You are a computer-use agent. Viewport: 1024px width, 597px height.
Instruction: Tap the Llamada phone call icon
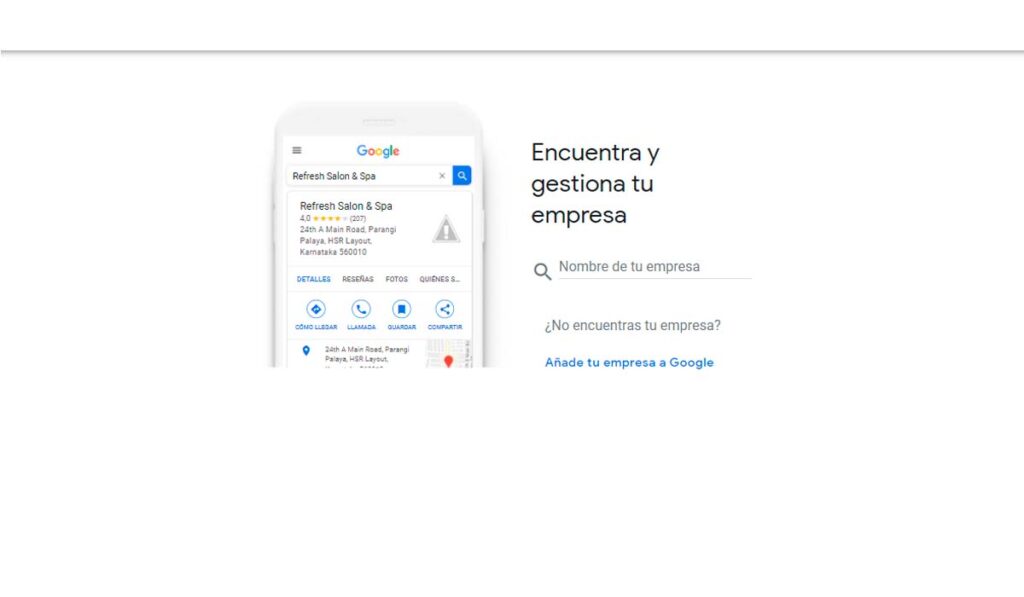[360, 307]
